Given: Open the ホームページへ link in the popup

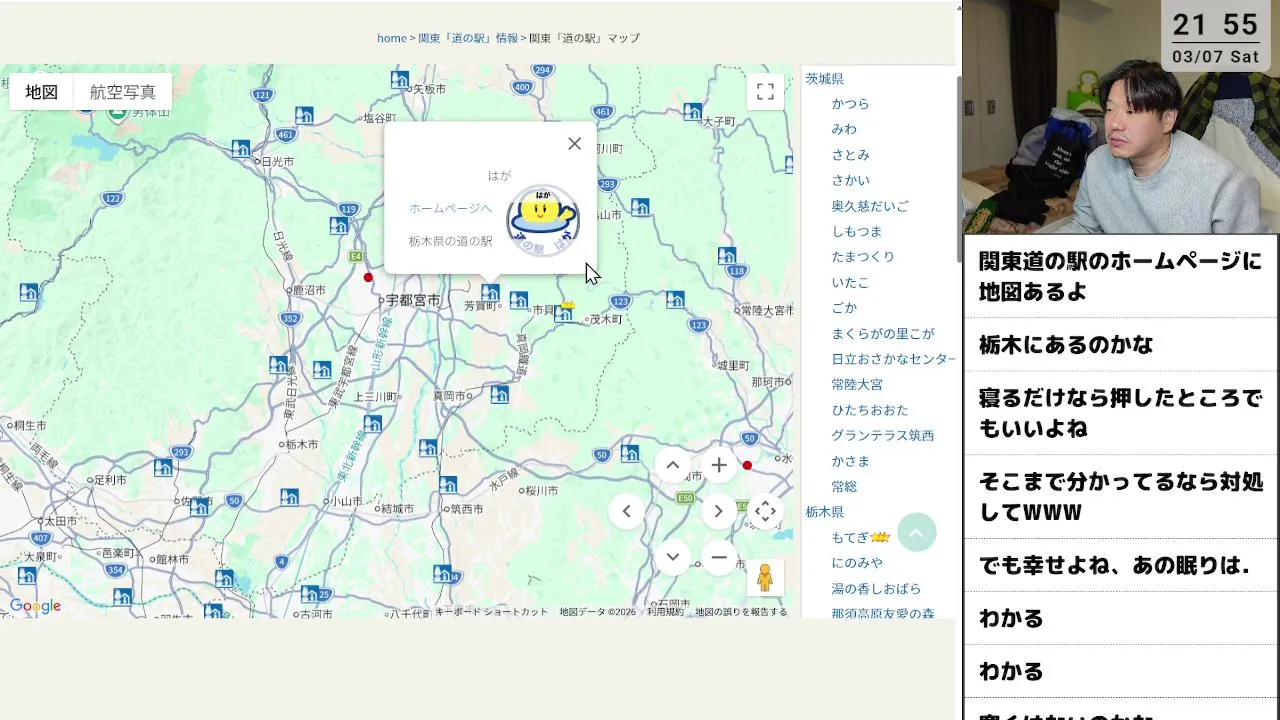Looking at the screenshot, I should tap(450, 208).
